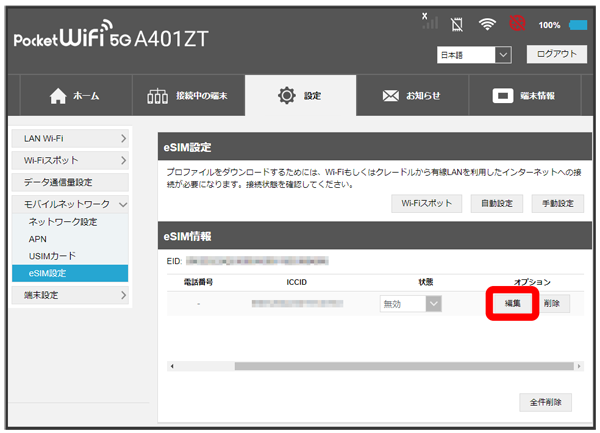Open the 日本語 language dropdown
The image size is (600, 433).
click(x=474, y=55)
